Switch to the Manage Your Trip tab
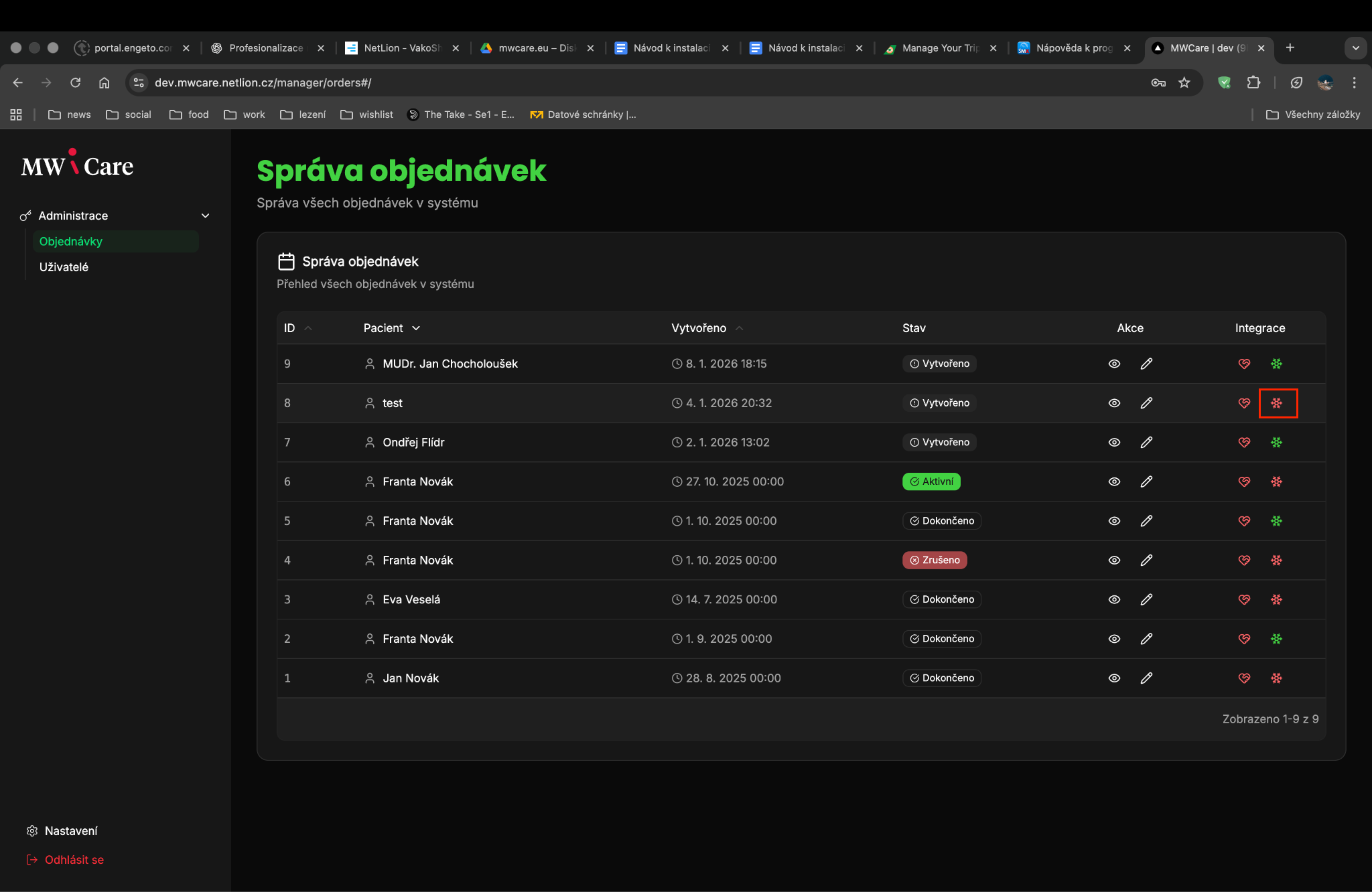The image size is (1372, 892). pyautogui.click(x=939, y=48)
